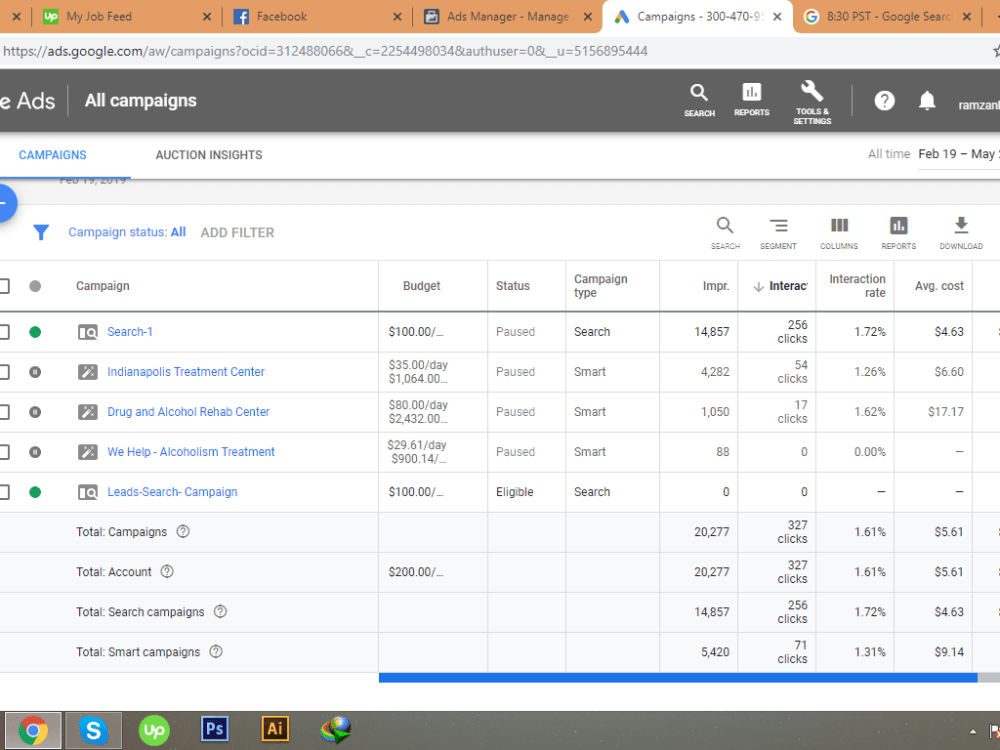Sort by the Avg. cost column header
The width and height of the screenshot is (1000, 750).
coord(939,286)
